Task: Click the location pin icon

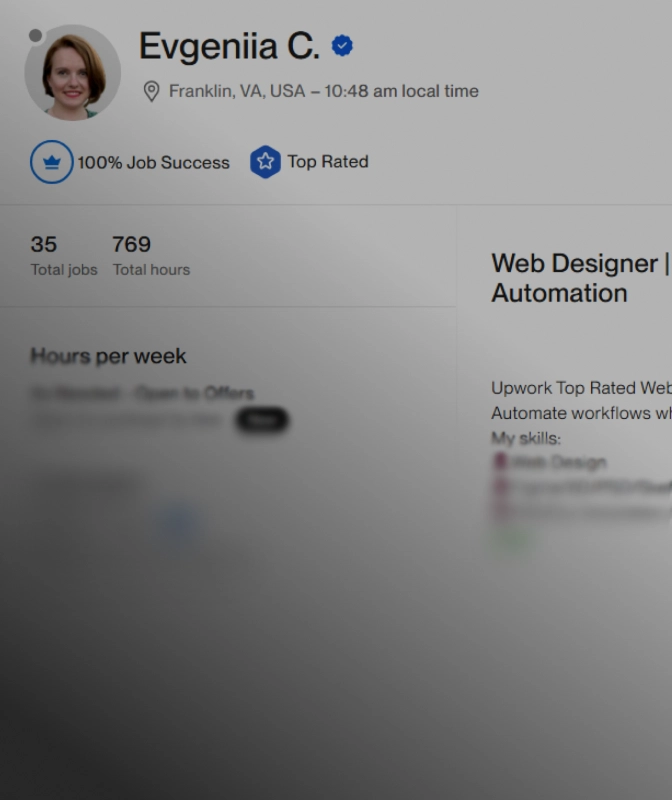Action: (x=152, y=92)
